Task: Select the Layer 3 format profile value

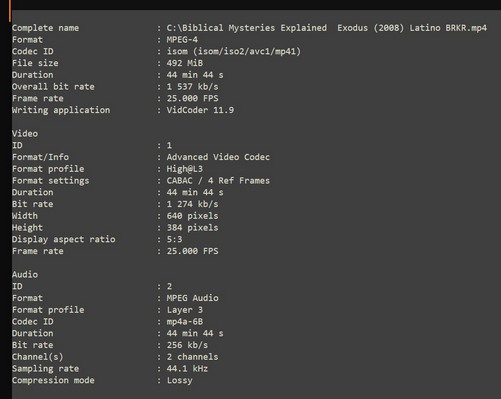Action: [x=185, y=310]
